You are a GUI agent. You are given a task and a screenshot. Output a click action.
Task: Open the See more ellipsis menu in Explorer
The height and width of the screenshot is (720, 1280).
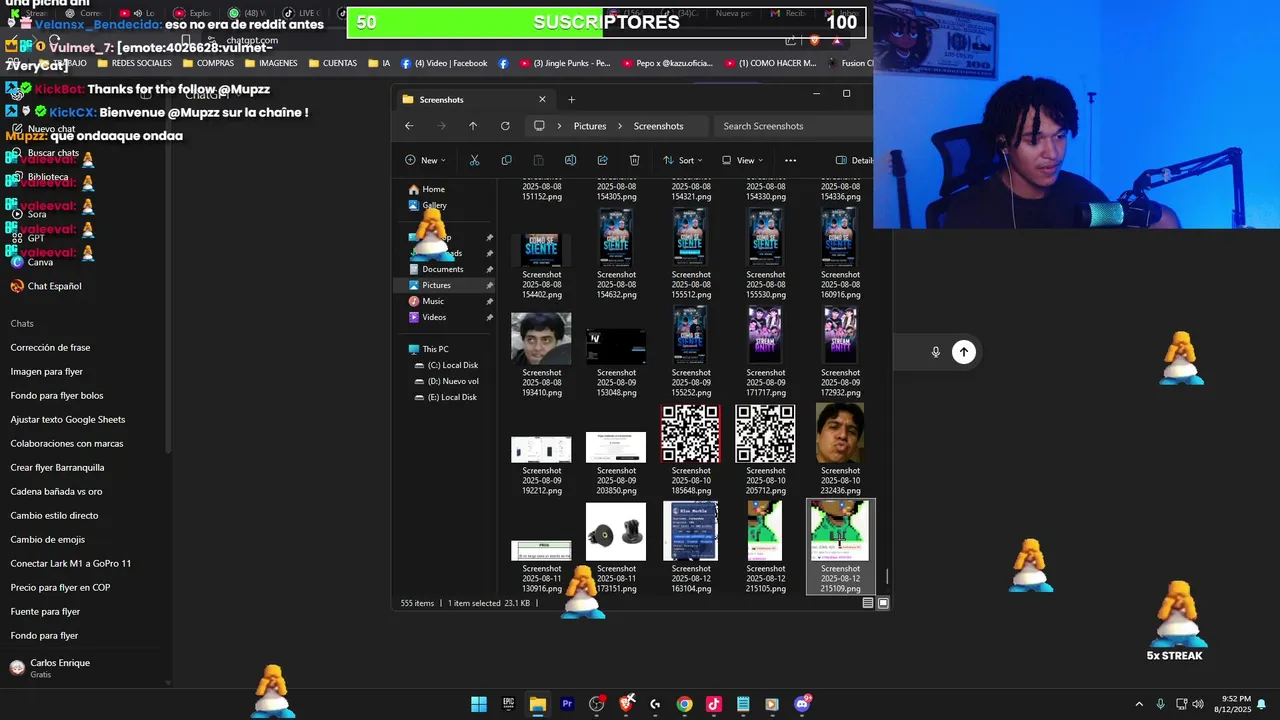(790, 160)
